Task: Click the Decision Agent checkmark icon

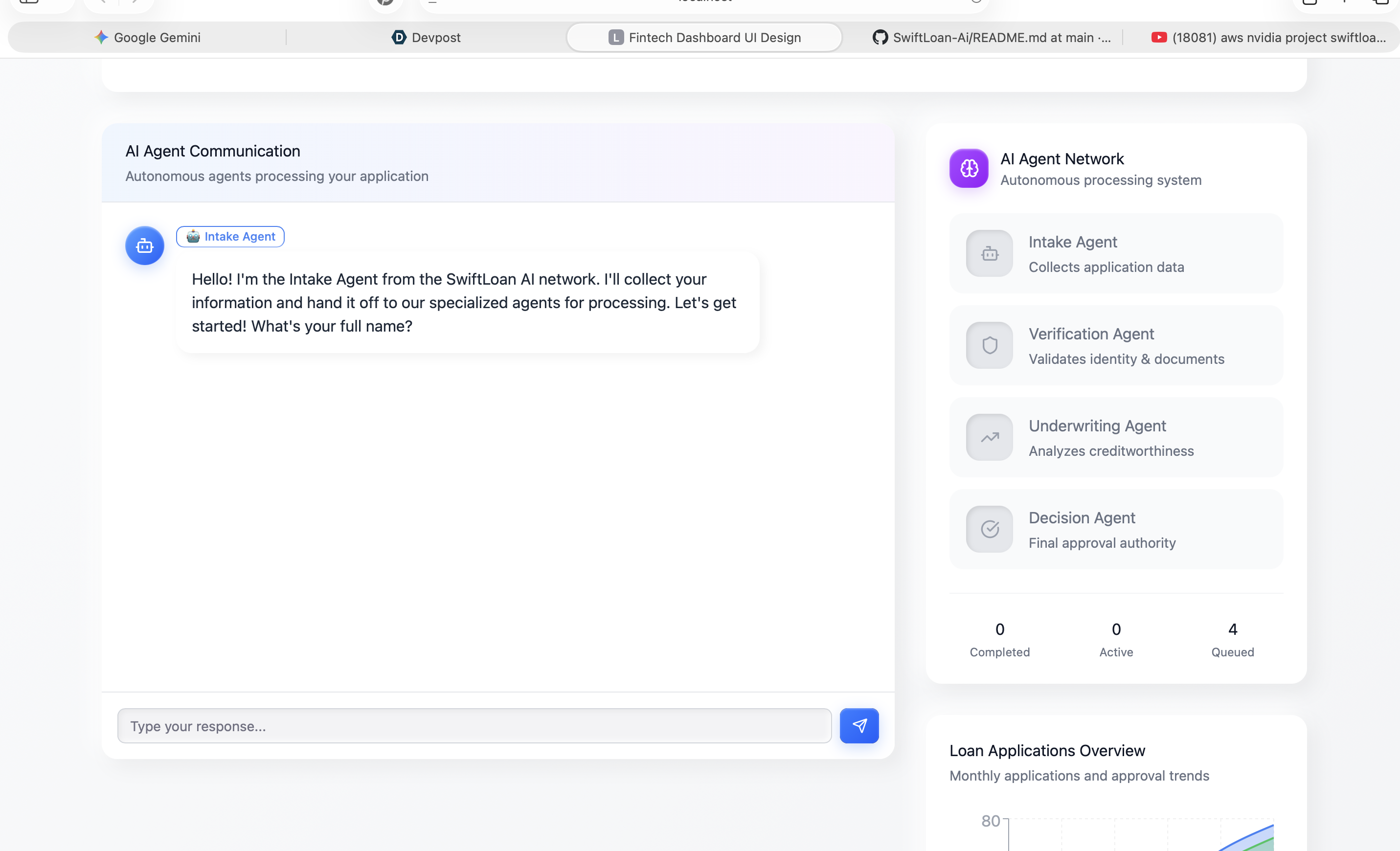Action: tap(989, 529)
